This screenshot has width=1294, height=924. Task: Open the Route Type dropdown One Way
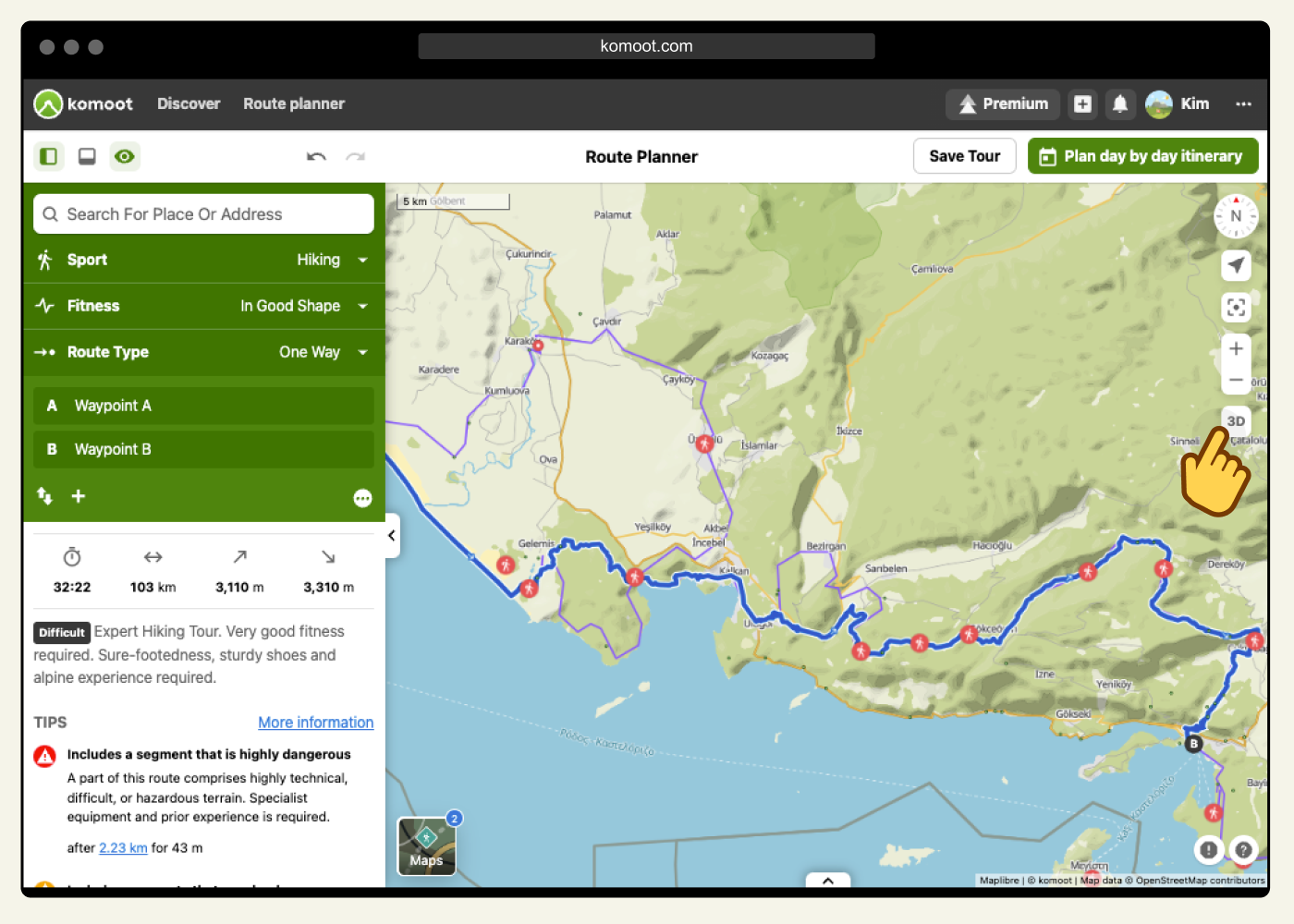(203, 352)
